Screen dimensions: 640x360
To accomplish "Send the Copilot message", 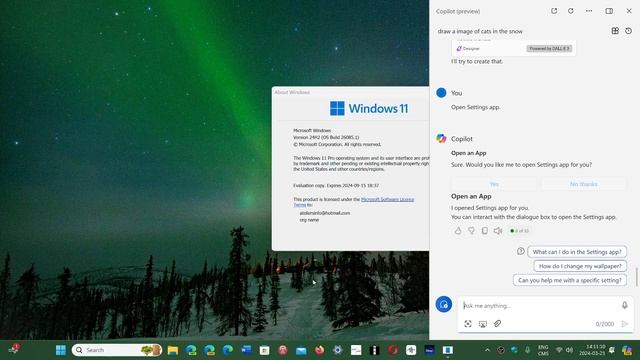I will (x=624, y=324).
